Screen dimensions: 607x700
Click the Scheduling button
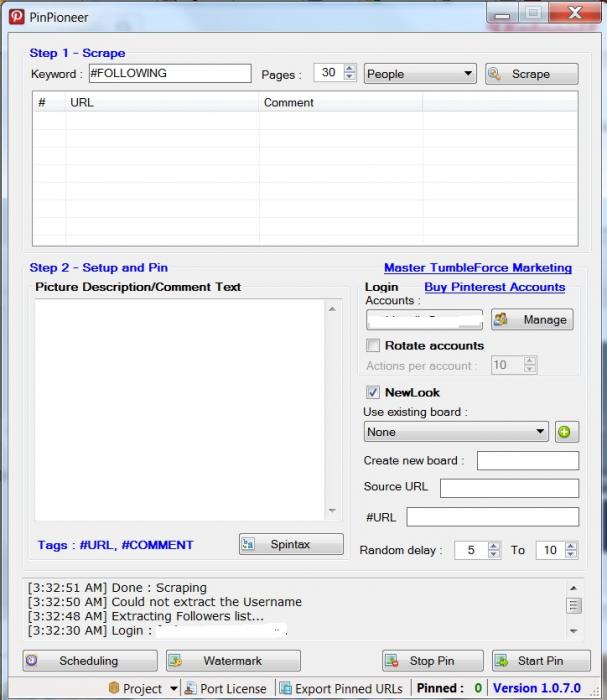point(90,660)
